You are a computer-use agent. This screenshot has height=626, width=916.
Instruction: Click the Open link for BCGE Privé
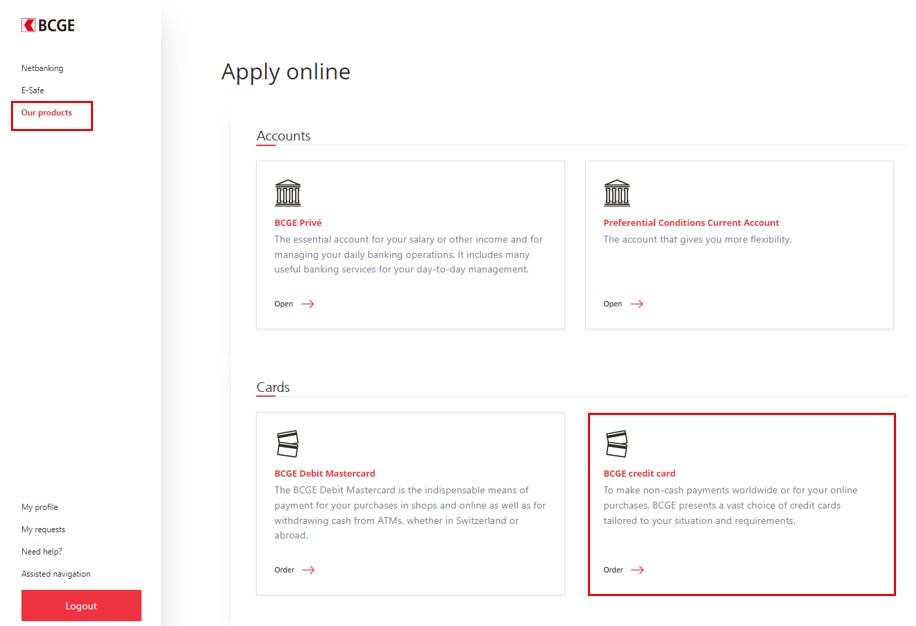click(x=284, y=304)
